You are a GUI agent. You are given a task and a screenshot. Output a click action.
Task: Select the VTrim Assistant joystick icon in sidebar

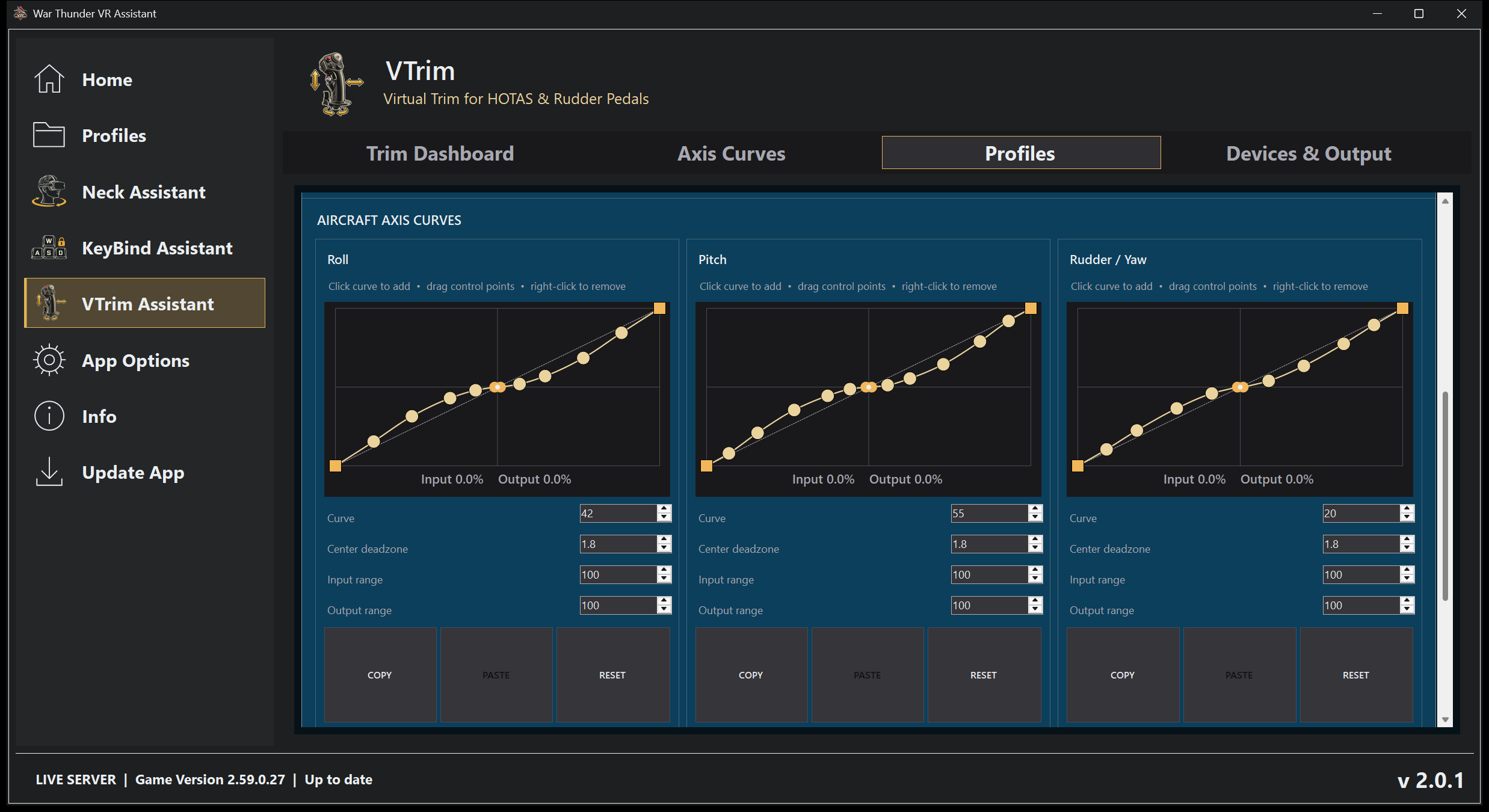(x=51, y=303)
